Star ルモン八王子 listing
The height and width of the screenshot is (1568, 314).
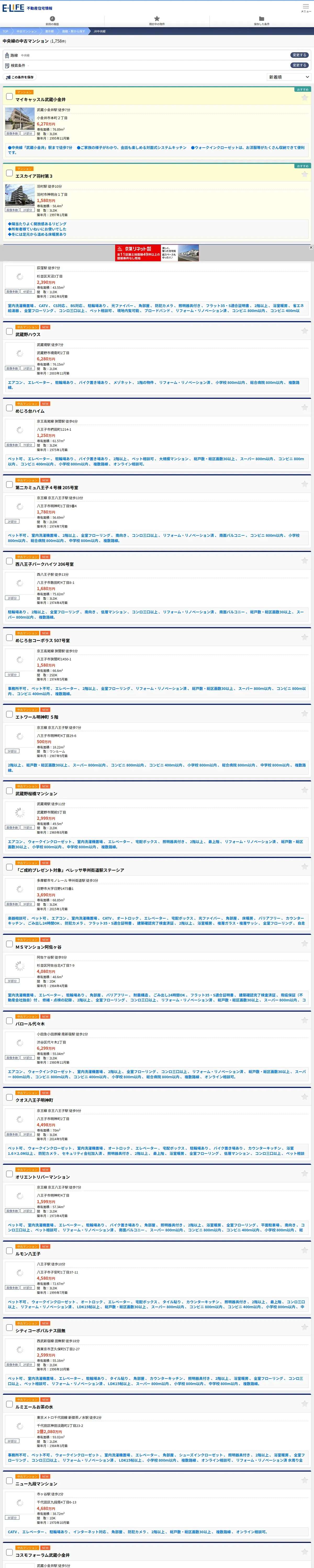pos(304,1250)
